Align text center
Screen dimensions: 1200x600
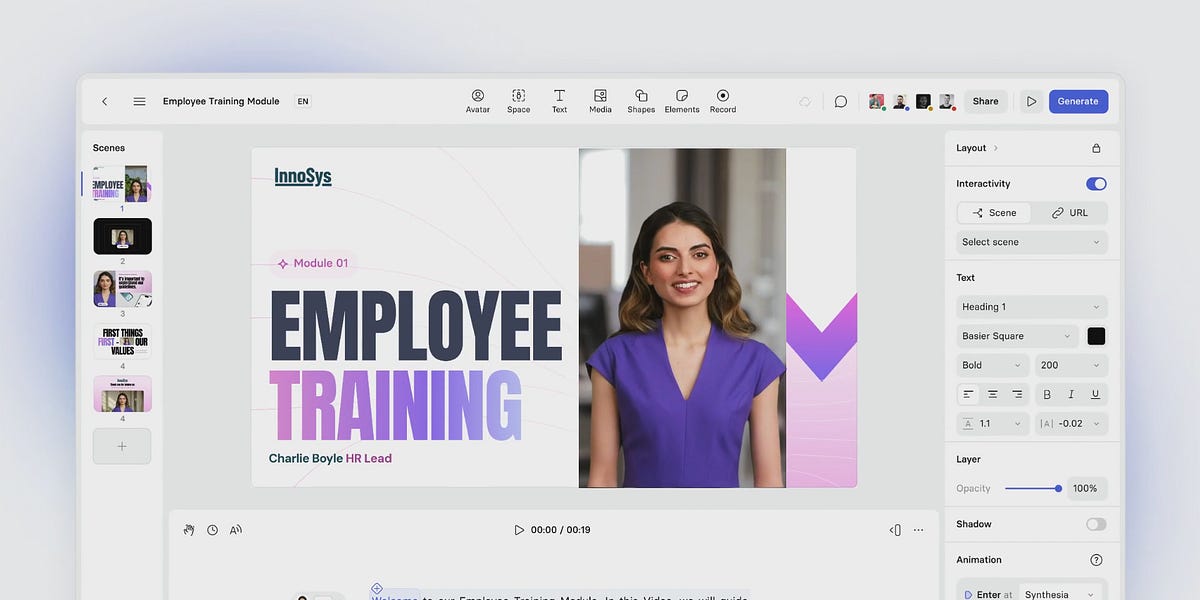pyautogui.click(x=992, y=394)
